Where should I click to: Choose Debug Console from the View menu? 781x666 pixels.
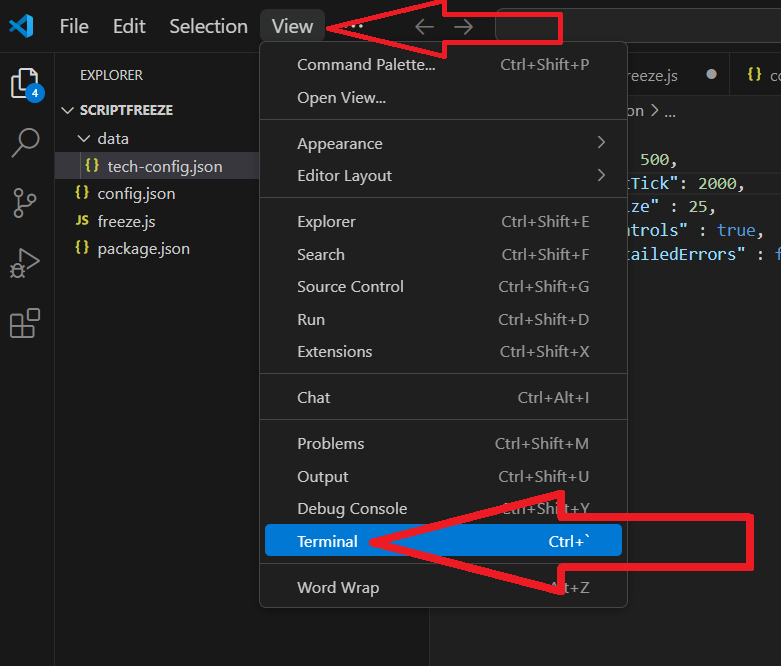point(443,509)
